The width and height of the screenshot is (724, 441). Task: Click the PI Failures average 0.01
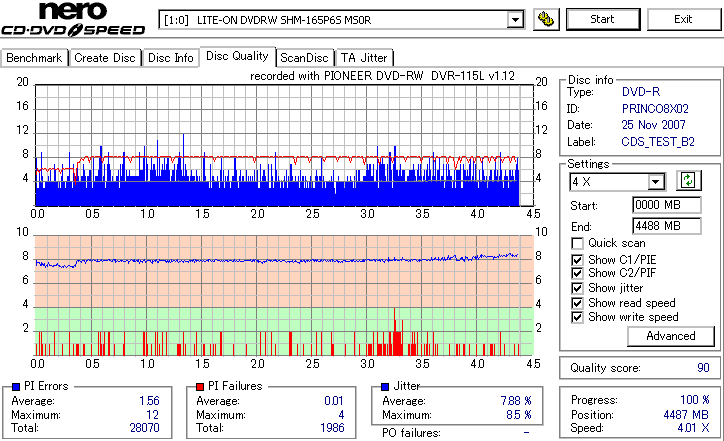coord(334,401)
